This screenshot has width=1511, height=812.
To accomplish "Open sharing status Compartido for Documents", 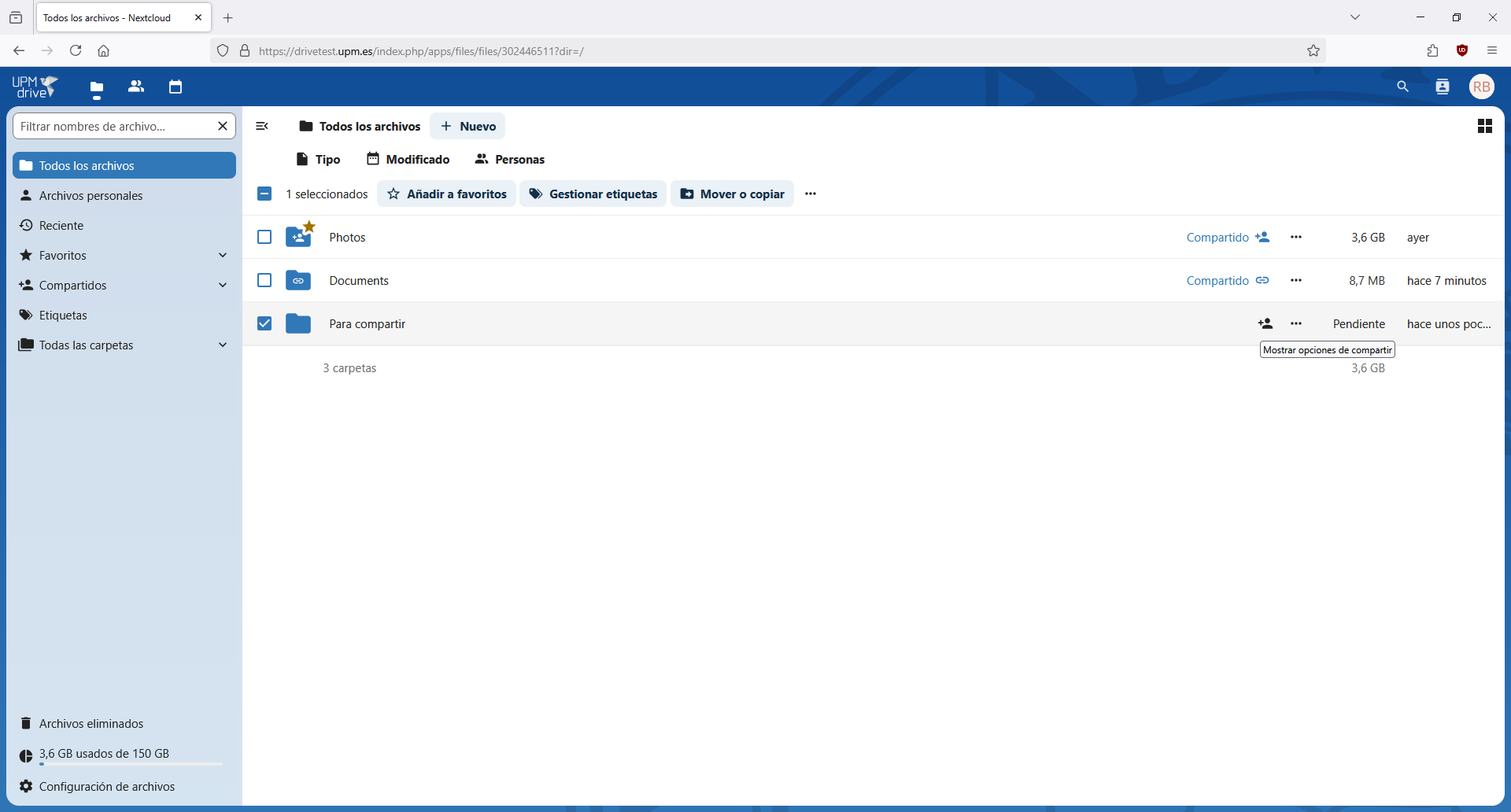I will (1228, 280).
